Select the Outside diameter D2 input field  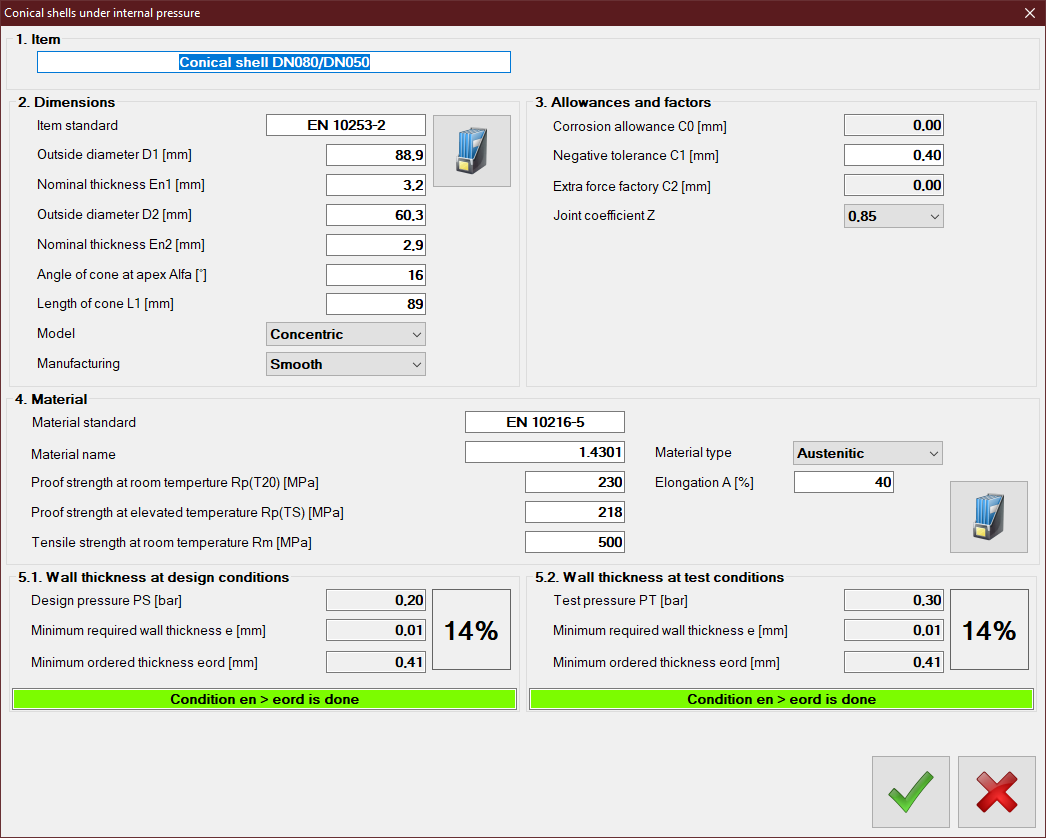pyautogui.click(x=375, y=215)
